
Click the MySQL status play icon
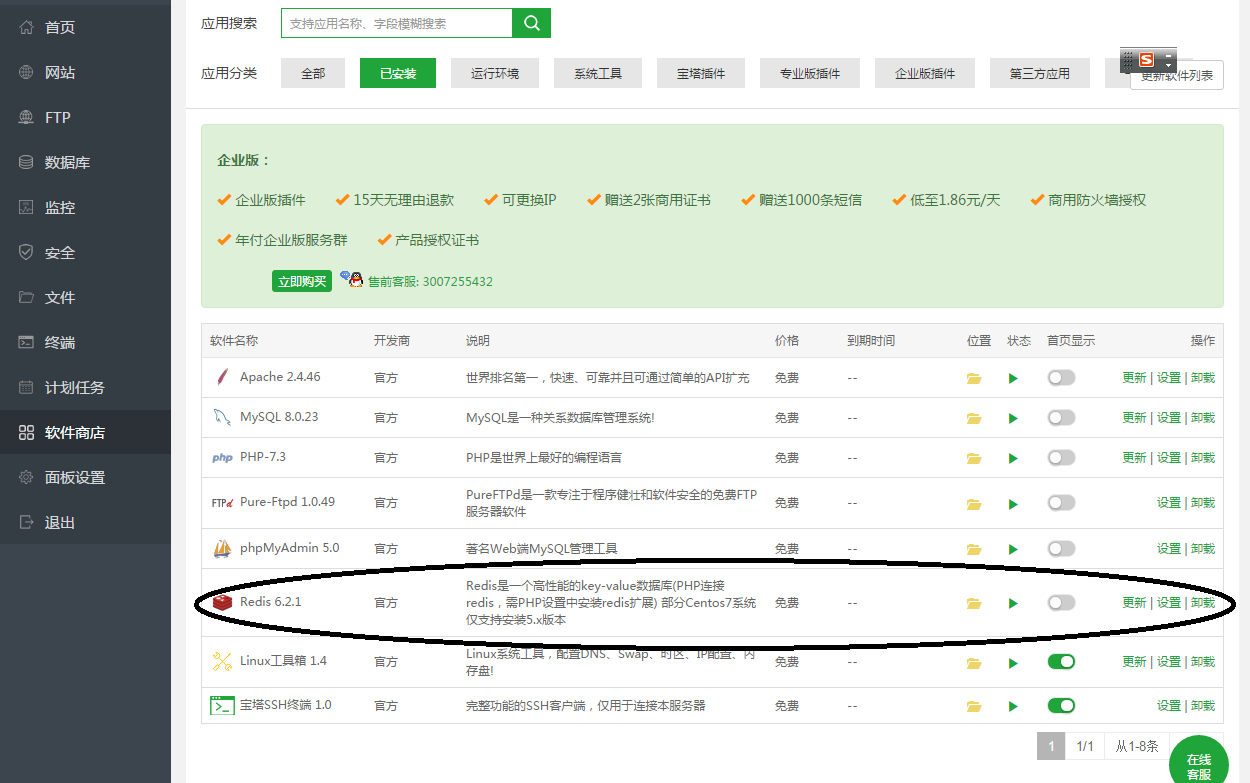[x=1013, y=418]
